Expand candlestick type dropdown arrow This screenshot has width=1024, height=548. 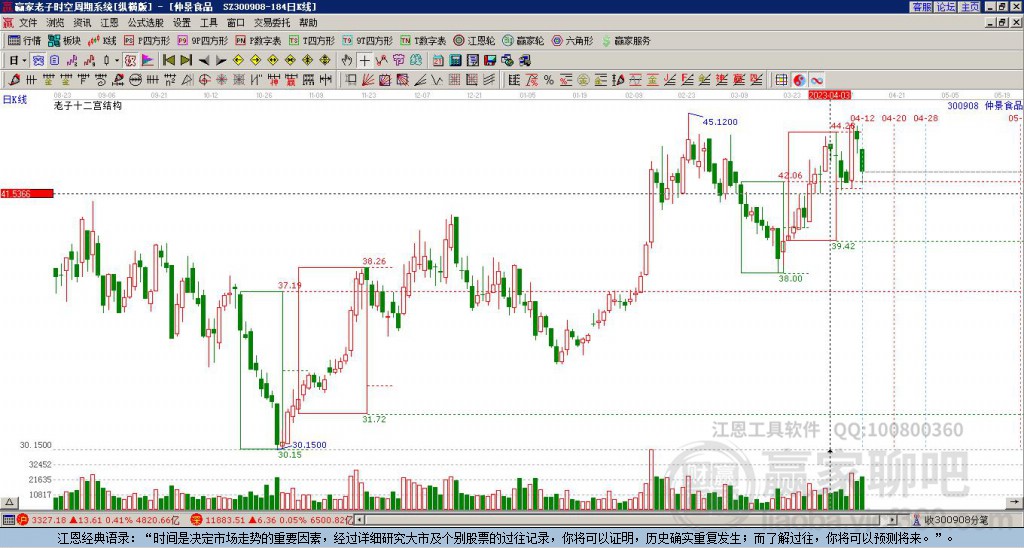(117, 60)
